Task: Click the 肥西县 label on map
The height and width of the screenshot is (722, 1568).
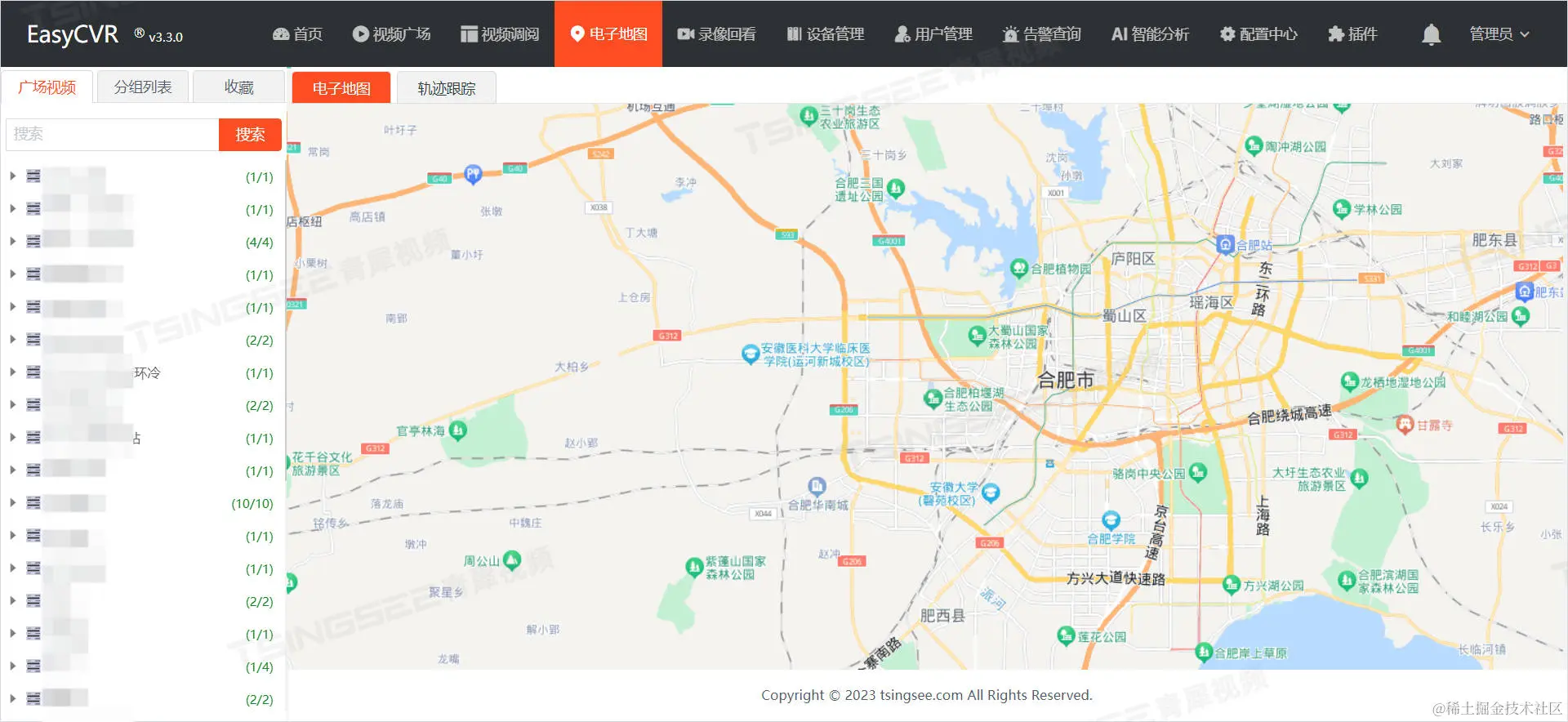Action: click(x=942, y=615)
